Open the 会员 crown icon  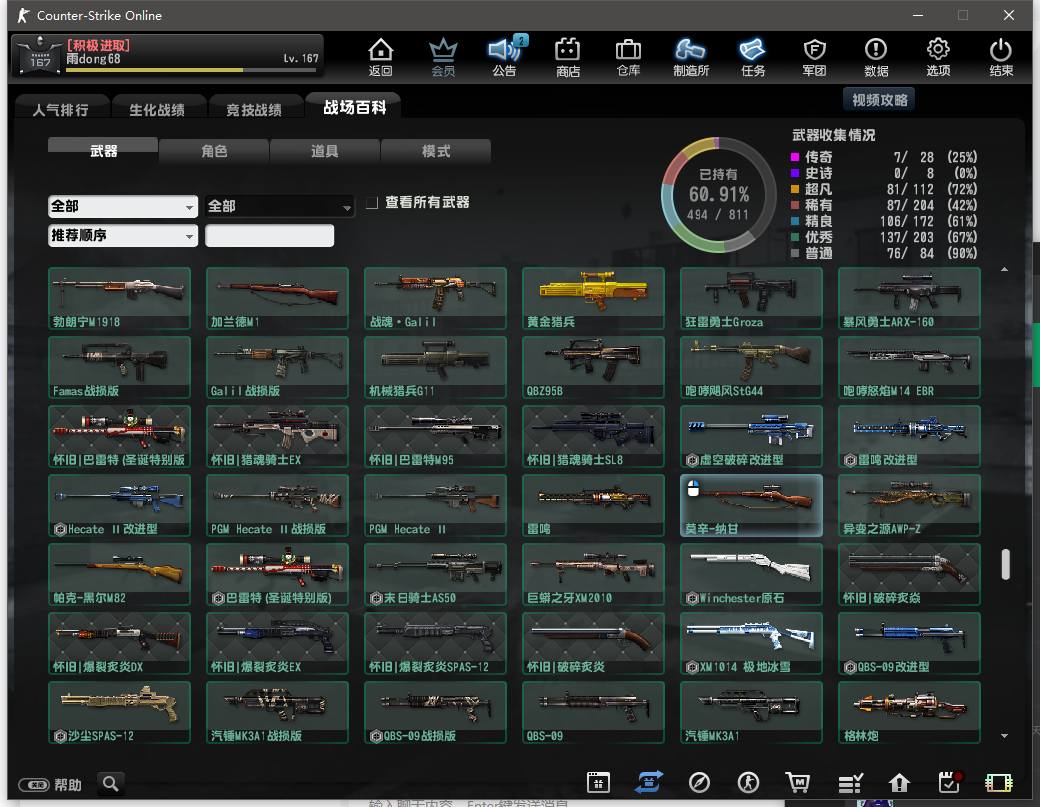pos(443,57)
